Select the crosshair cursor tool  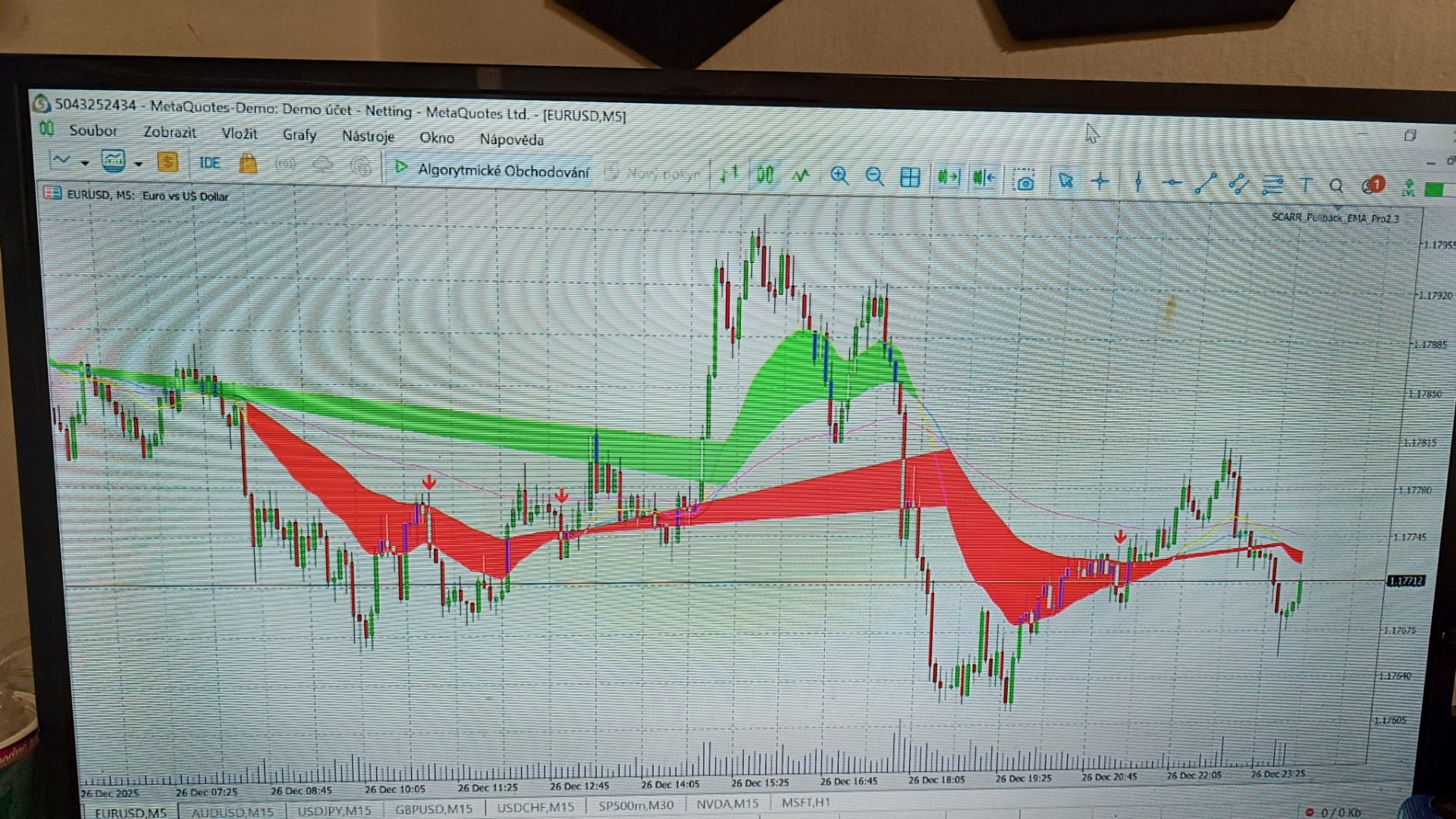click(1100, 181)
